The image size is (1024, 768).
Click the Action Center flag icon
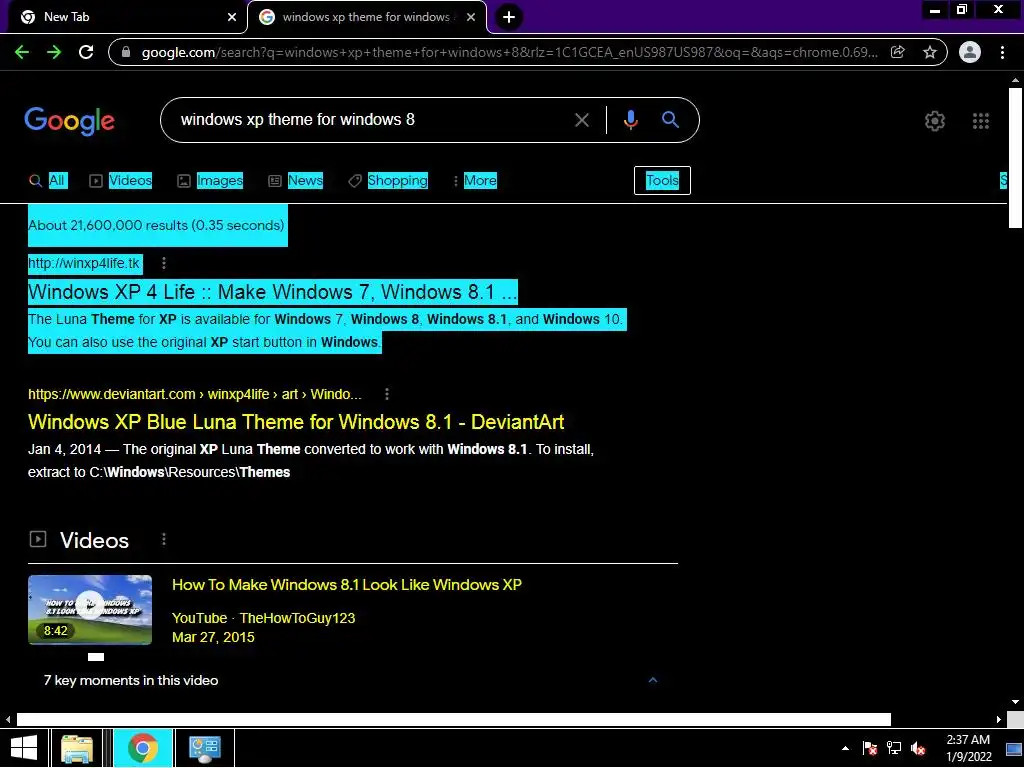[870, 748]
